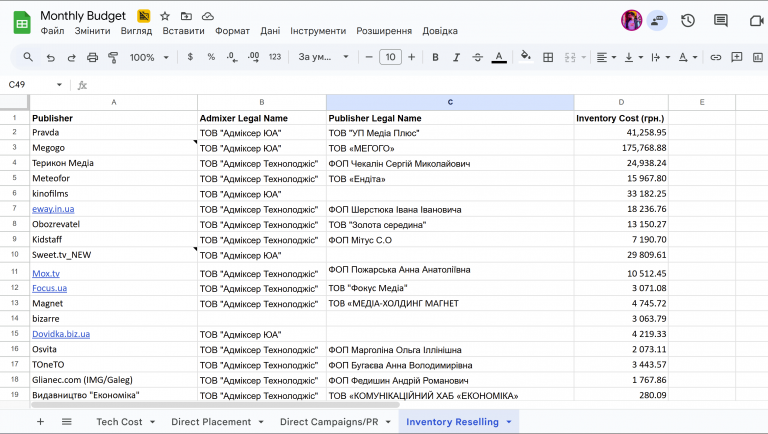
Task: Click the horizontal scrollbar
Action: click(216, 405)
